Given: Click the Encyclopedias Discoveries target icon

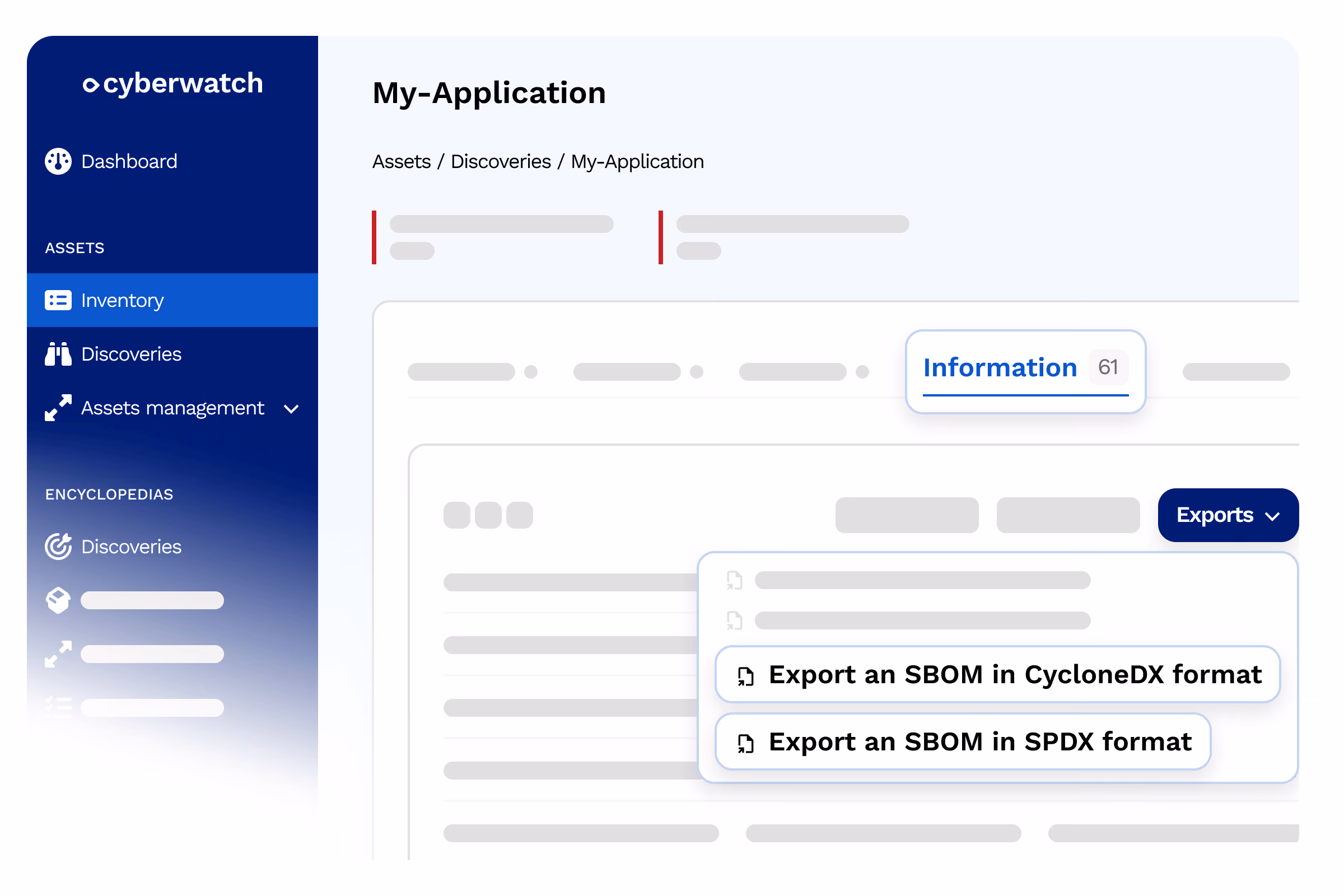Looking at the screenshot, I should [x=58, y=547].
